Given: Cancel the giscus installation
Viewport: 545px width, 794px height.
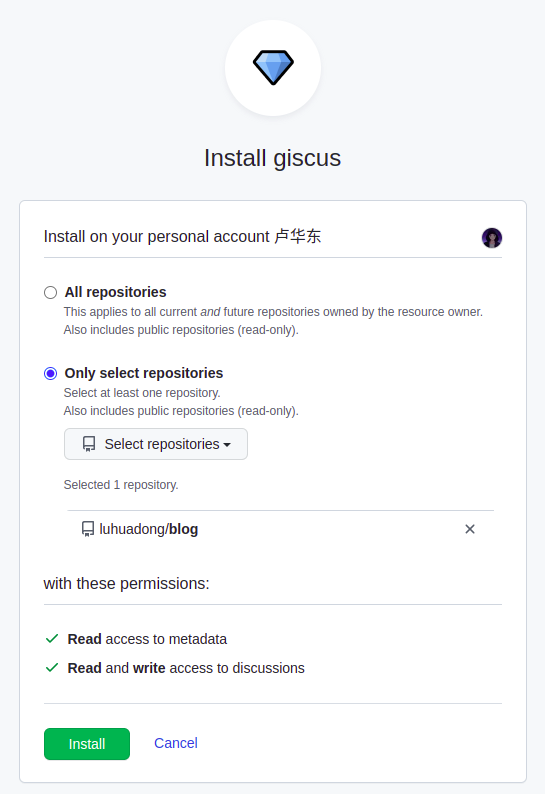Looking at the screenshot, I should 176,743.
